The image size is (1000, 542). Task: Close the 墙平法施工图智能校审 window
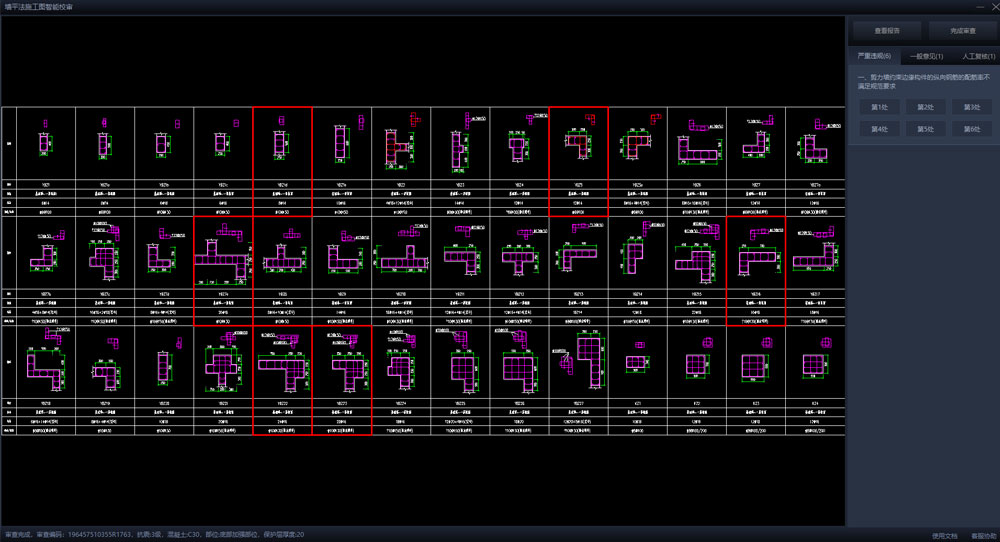pos(987,7)
